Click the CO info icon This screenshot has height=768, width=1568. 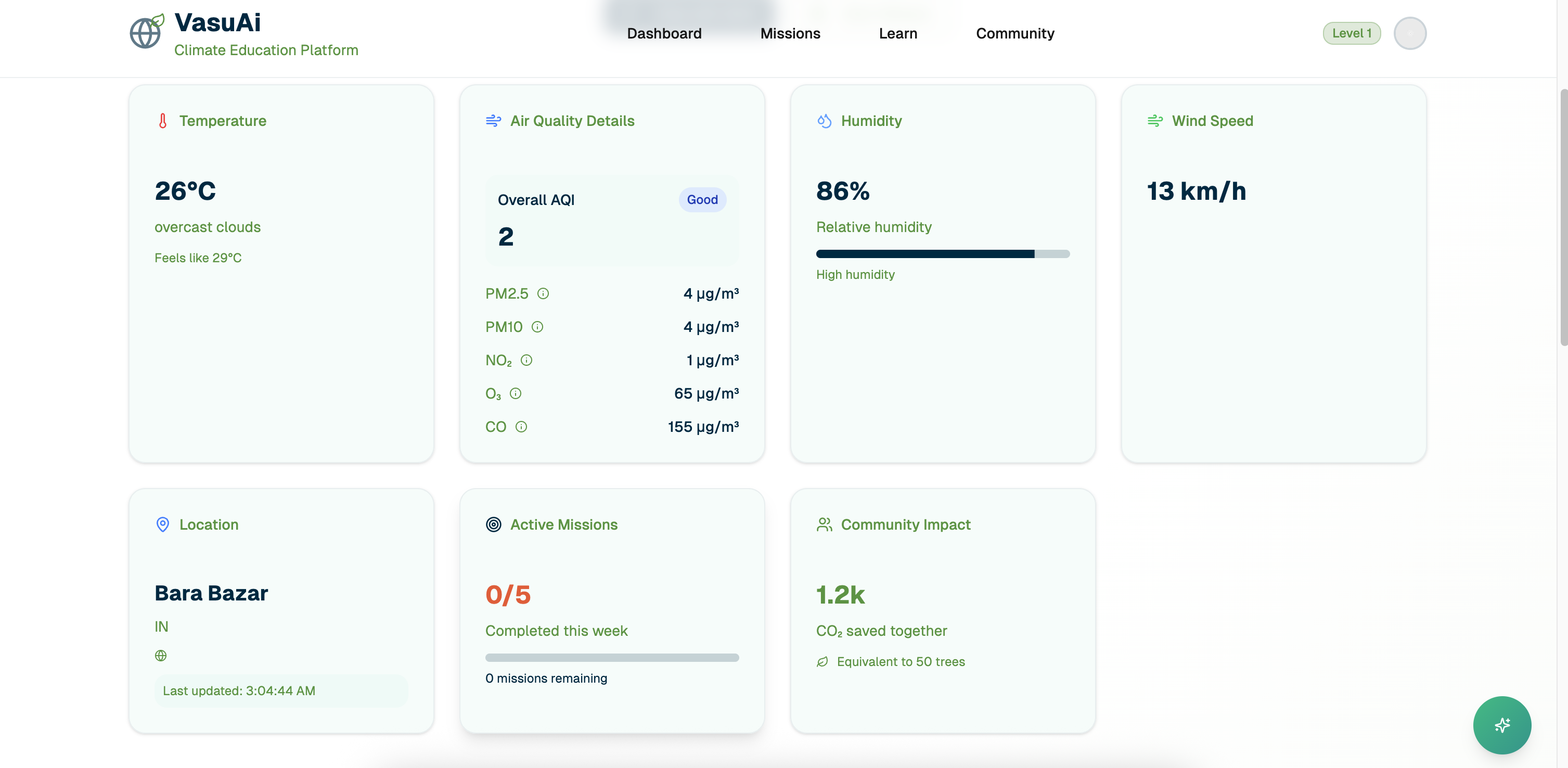(521, 427)
